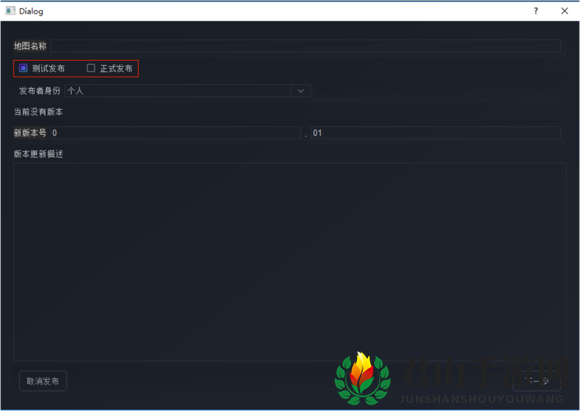Screen dimensions: 580x411
Task: Click the flame wreath watermark logo
Action: [362, 378]
